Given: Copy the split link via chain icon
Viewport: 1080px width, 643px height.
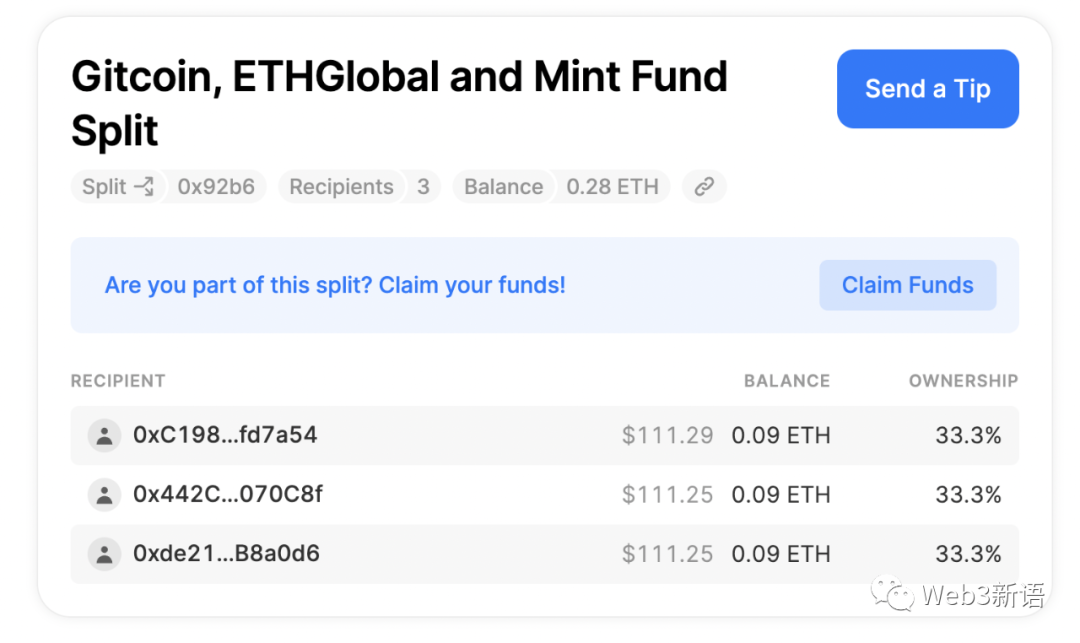Looking at the screenshot, I should pyautogui.click(x=704, y=187).
